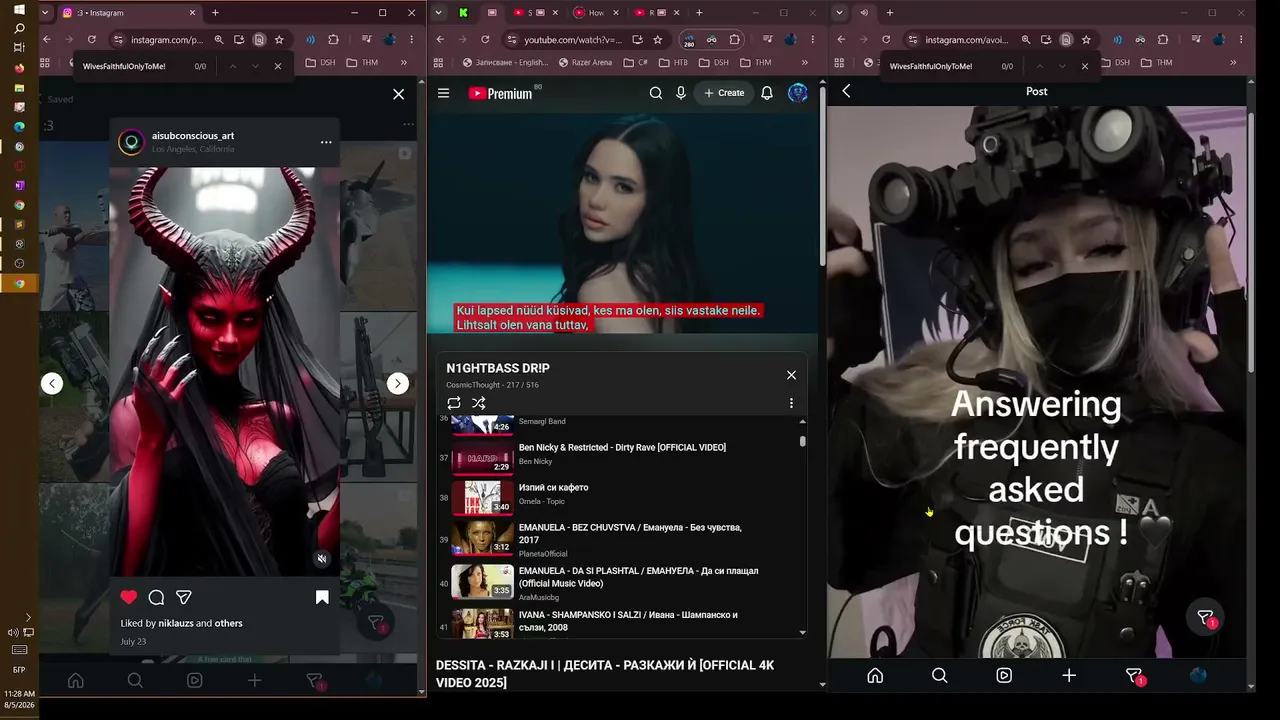1280x720 pixels.
Task: Close the find bar in the left Instagram window
Action: [278, 66]
